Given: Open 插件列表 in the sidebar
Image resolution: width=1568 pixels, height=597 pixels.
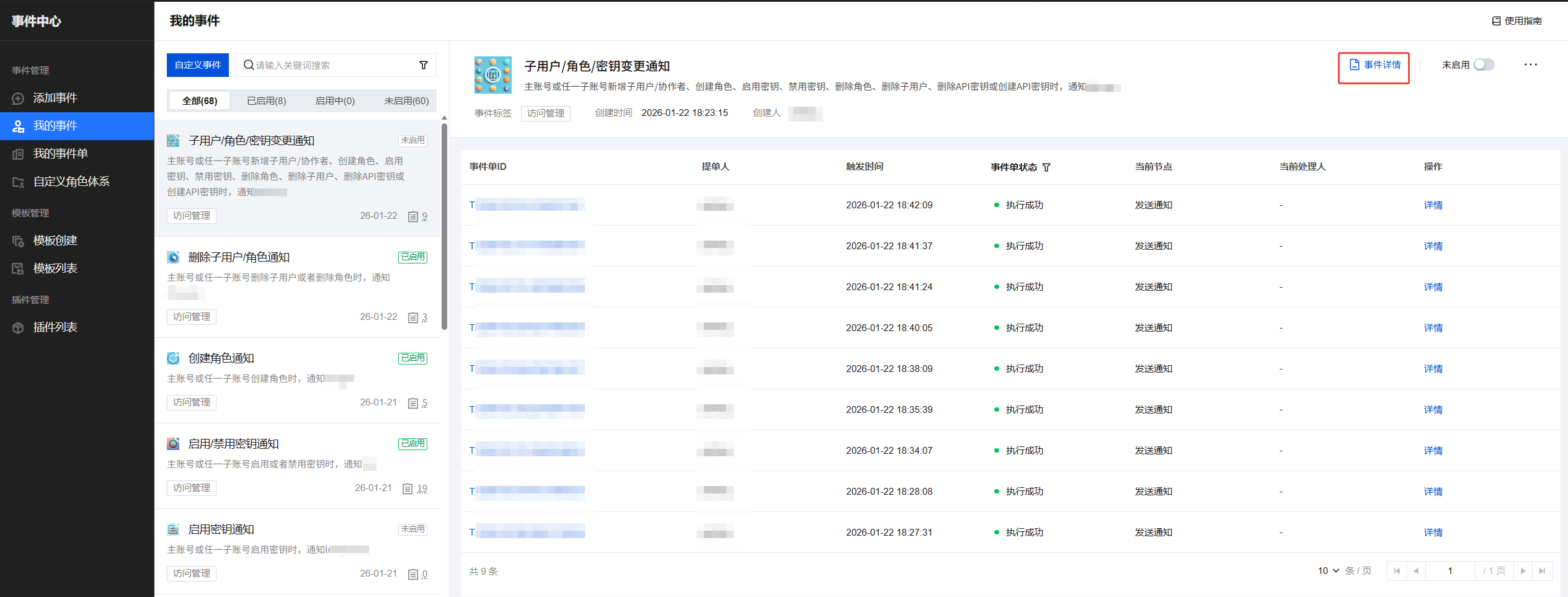Looking at the screenshot, I should (x=55, y=327).
